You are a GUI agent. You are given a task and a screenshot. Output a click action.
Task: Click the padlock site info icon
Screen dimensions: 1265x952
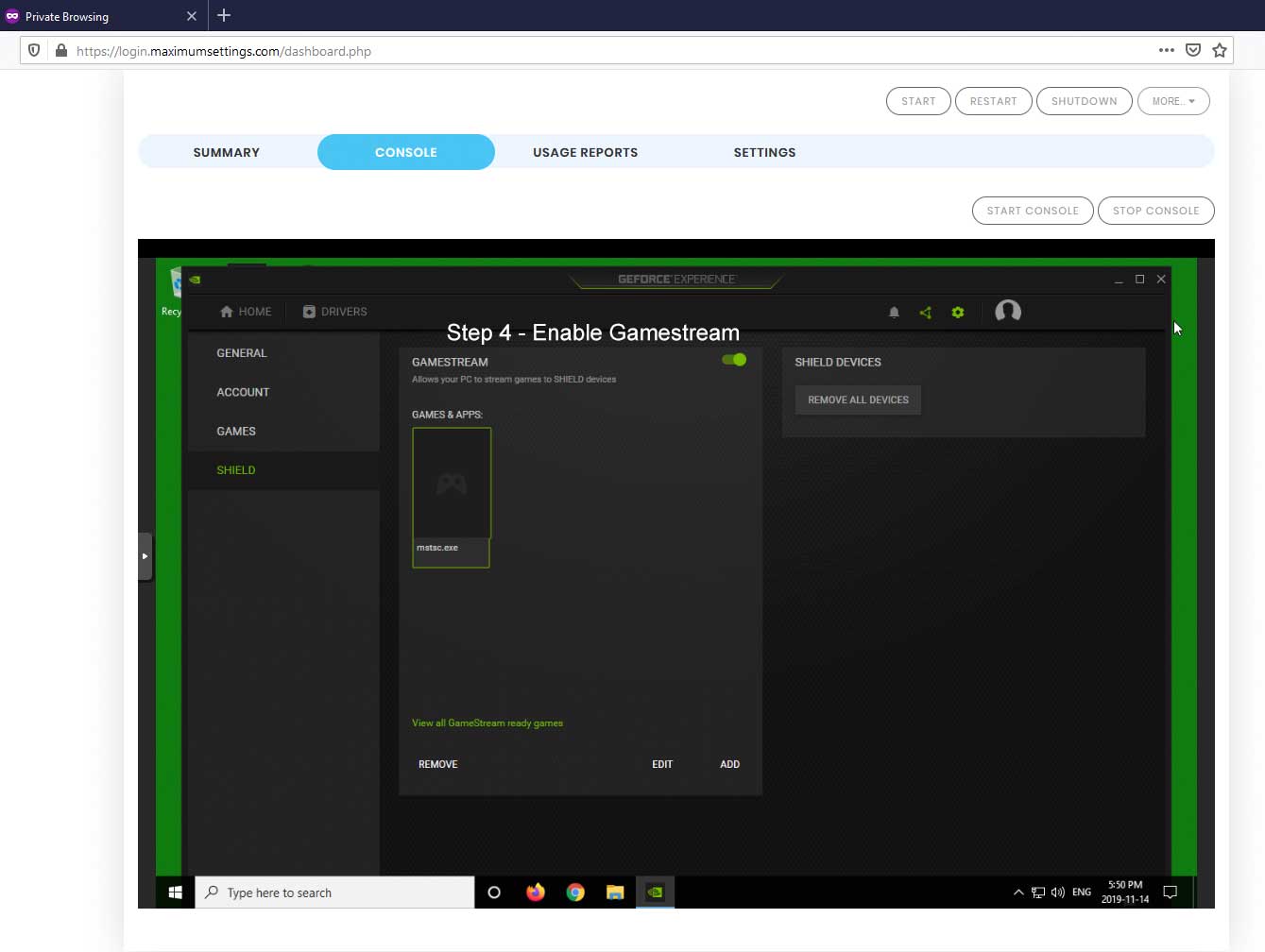coord(61,51)
